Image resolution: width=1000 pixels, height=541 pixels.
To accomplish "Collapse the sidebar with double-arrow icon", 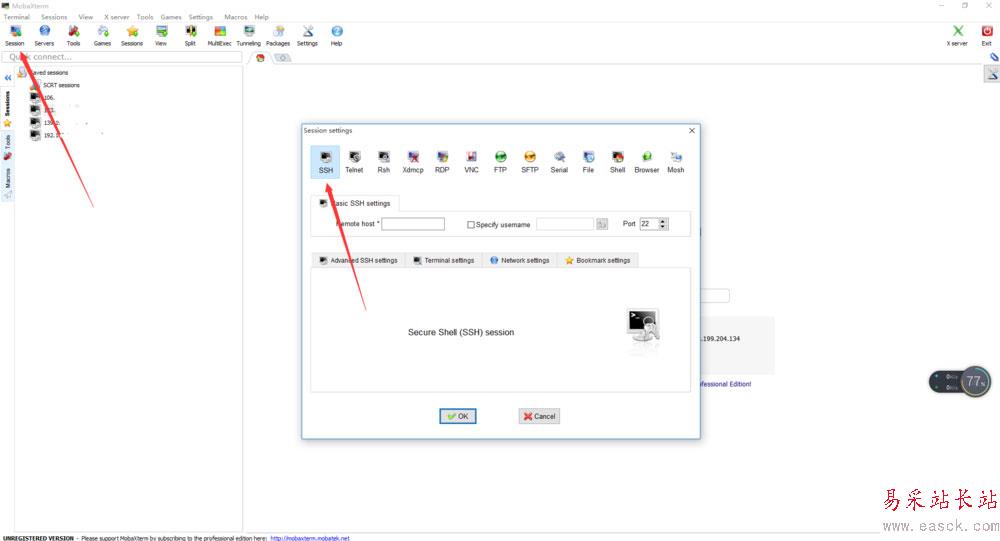I will [x=8, y=78].
